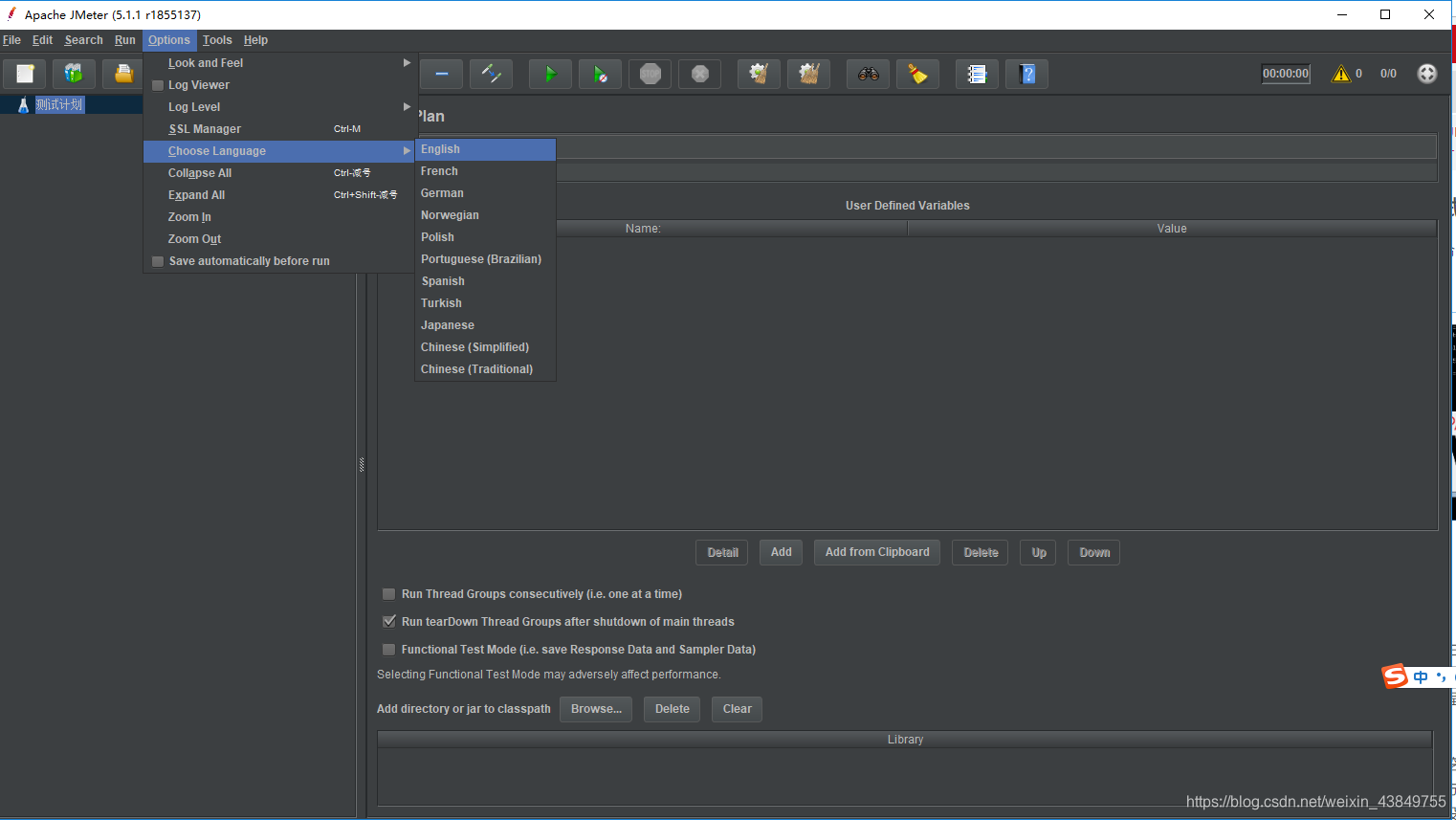This screenshot has height=820, width=1456.
Task: Open the Tools menu
Action: [217, 40]
